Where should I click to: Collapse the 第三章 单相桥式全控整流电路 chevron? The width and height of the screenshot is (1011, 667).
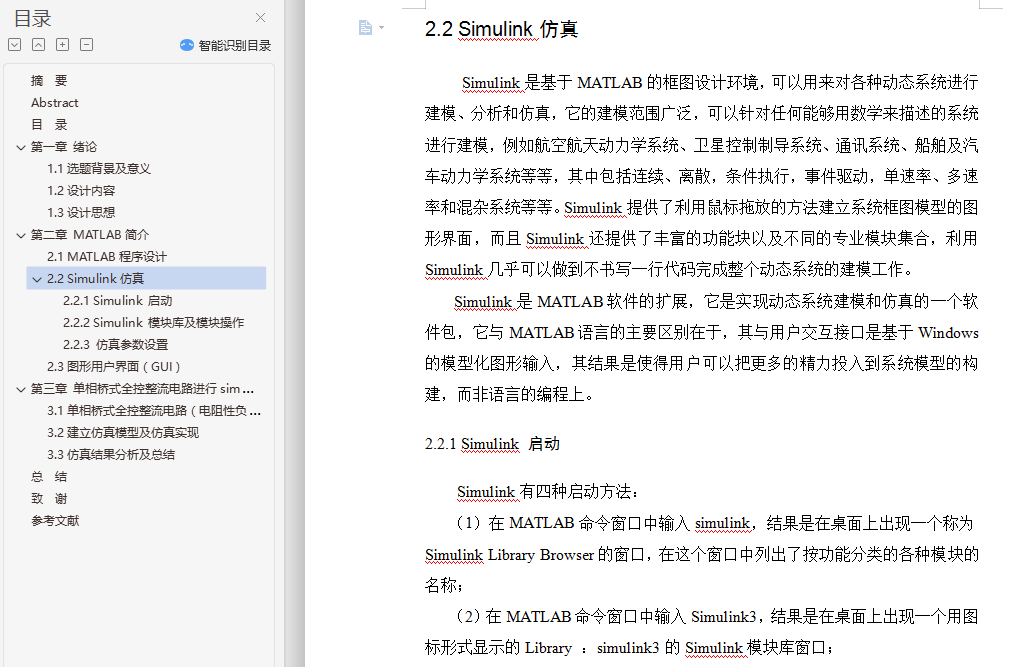click(x=21, y=389)
